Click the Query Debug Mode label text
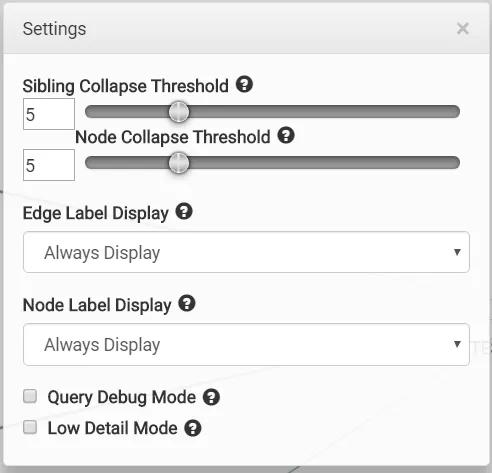Image resolution: width=492 pixels, height=473 pixels. [x=122, y=397]
